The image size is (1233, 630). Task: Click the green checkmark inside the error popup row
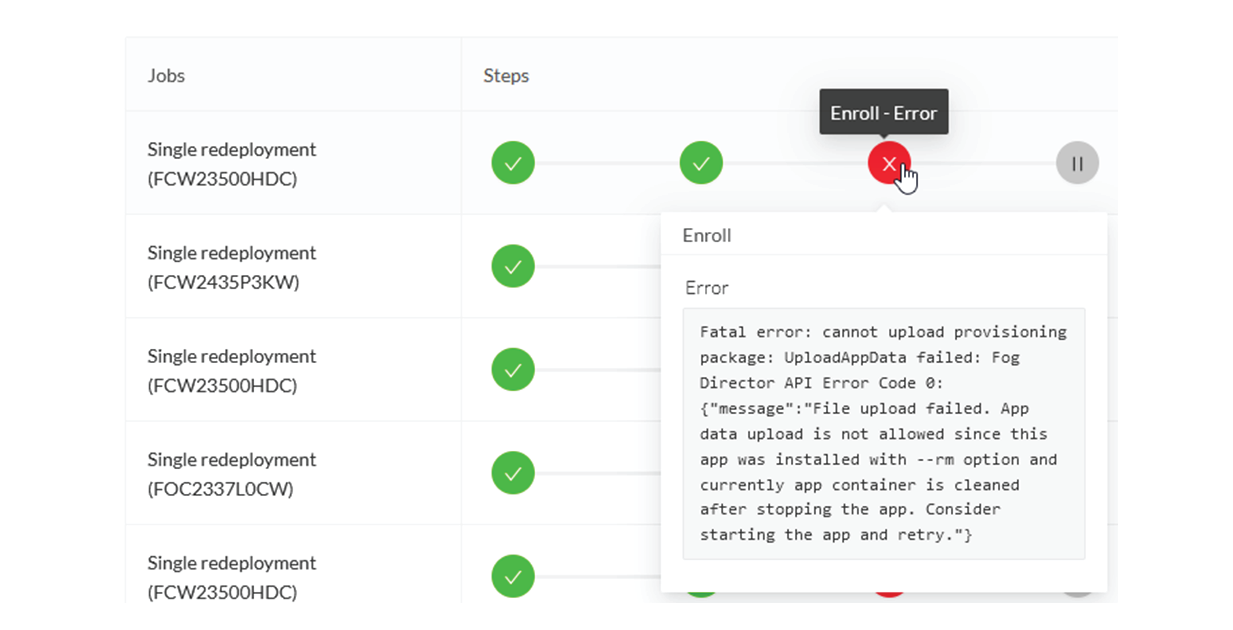[701, 594]
